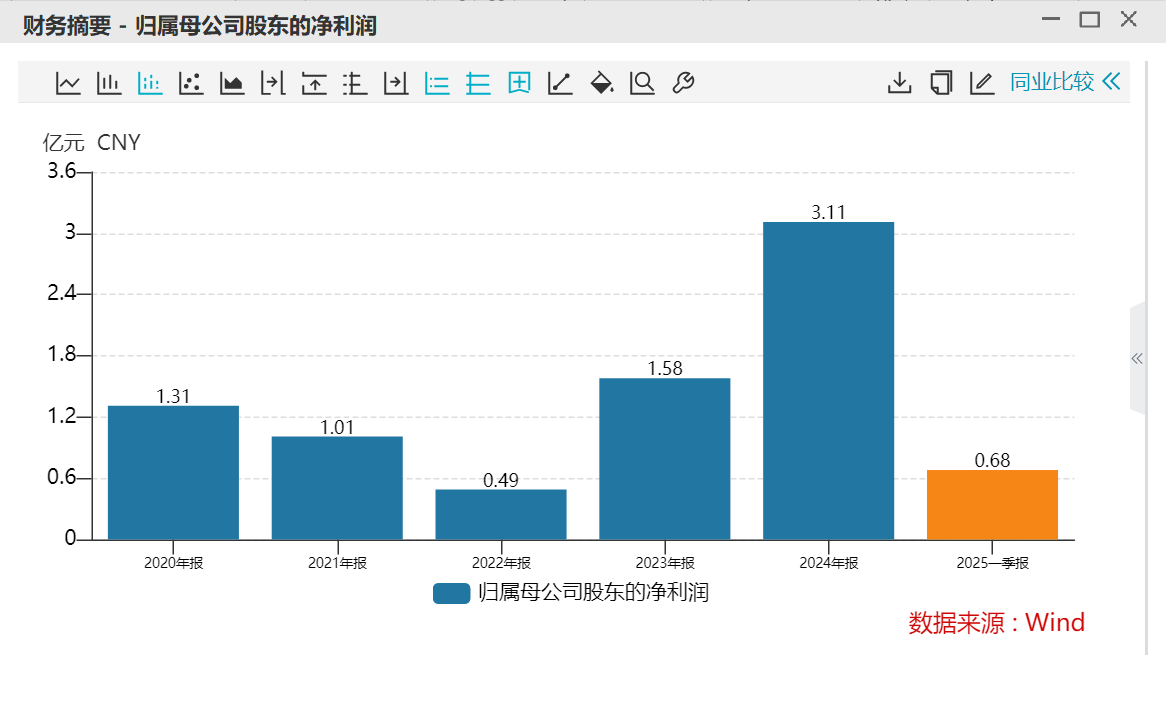Click legend text 归属母公司股东的净利润

click(593, 593)
